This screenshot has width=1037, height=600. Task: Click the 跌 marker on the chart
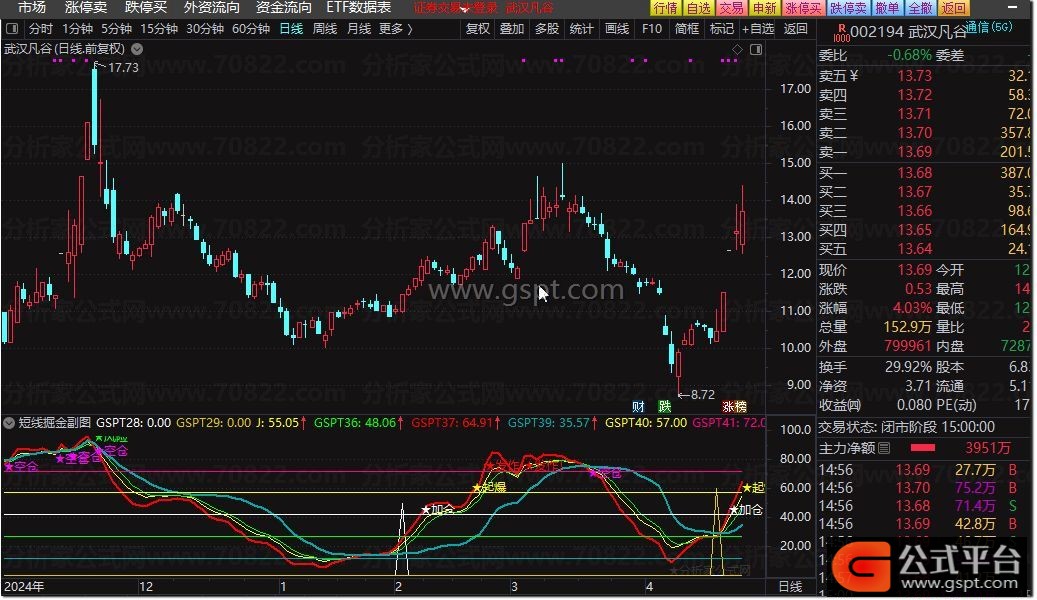coord(665,406)
